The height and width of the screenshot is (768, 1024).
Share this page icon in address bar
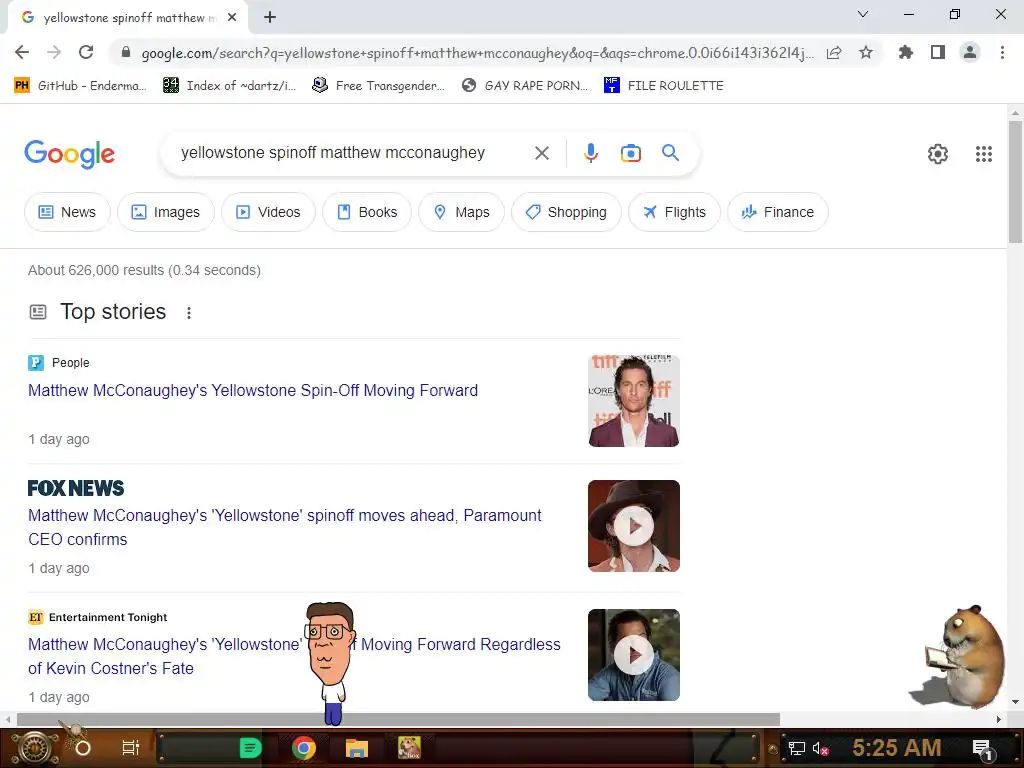[x=834, y=52]
